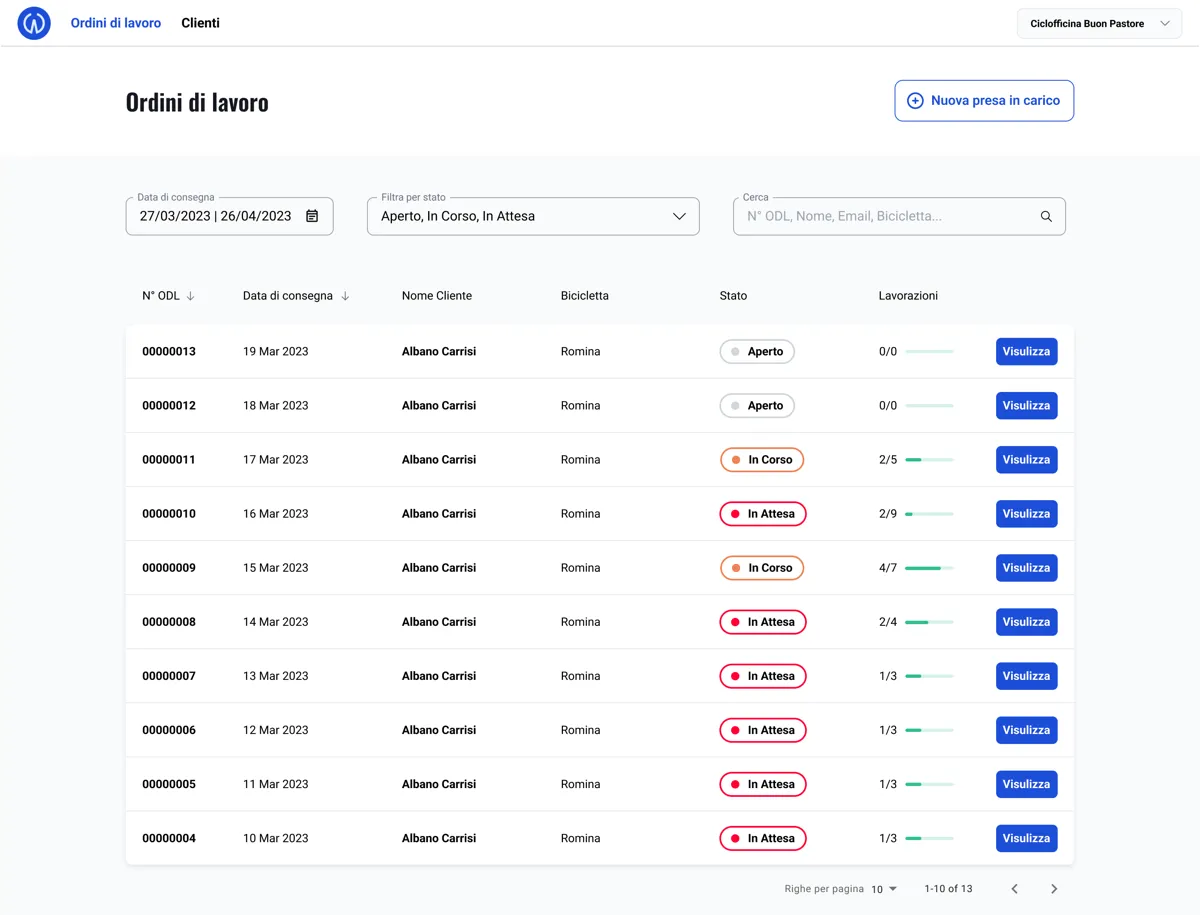Click the search magnifier icon
Viewport: 1200px width, 915px height.
(x=1046, y=216)
